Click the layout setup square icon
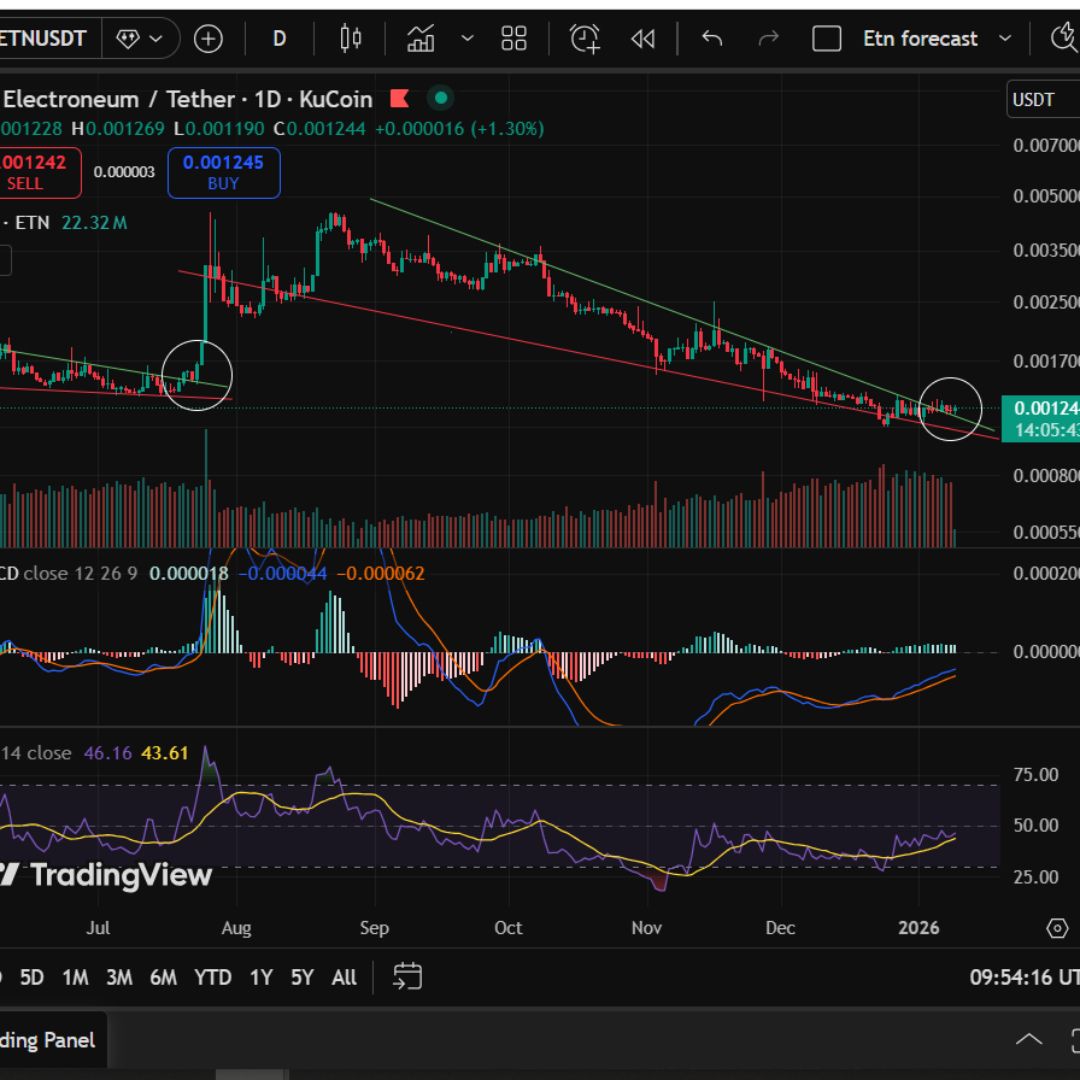This screenshot has height=1080, width=1080. pos(826,39)
